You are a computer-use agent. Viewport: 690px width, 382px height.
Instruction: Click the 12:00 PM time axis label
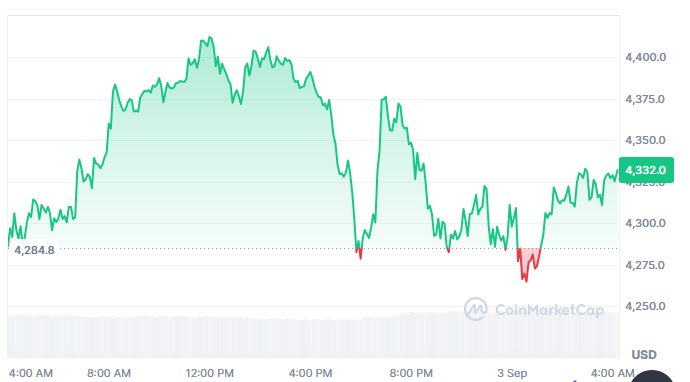pyautogui.click(x=209, y=373)
